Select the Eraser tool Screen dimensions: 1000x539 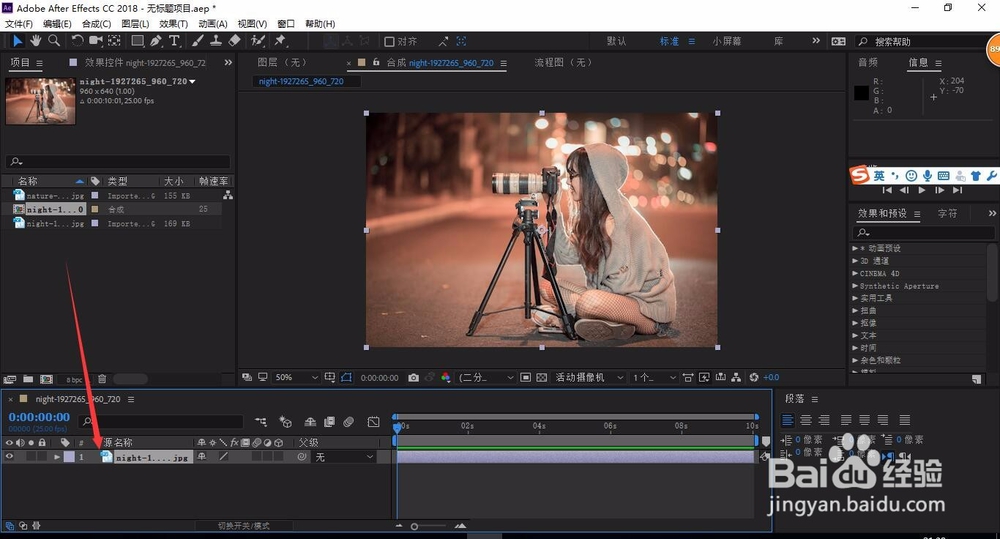tap(235, 41)
